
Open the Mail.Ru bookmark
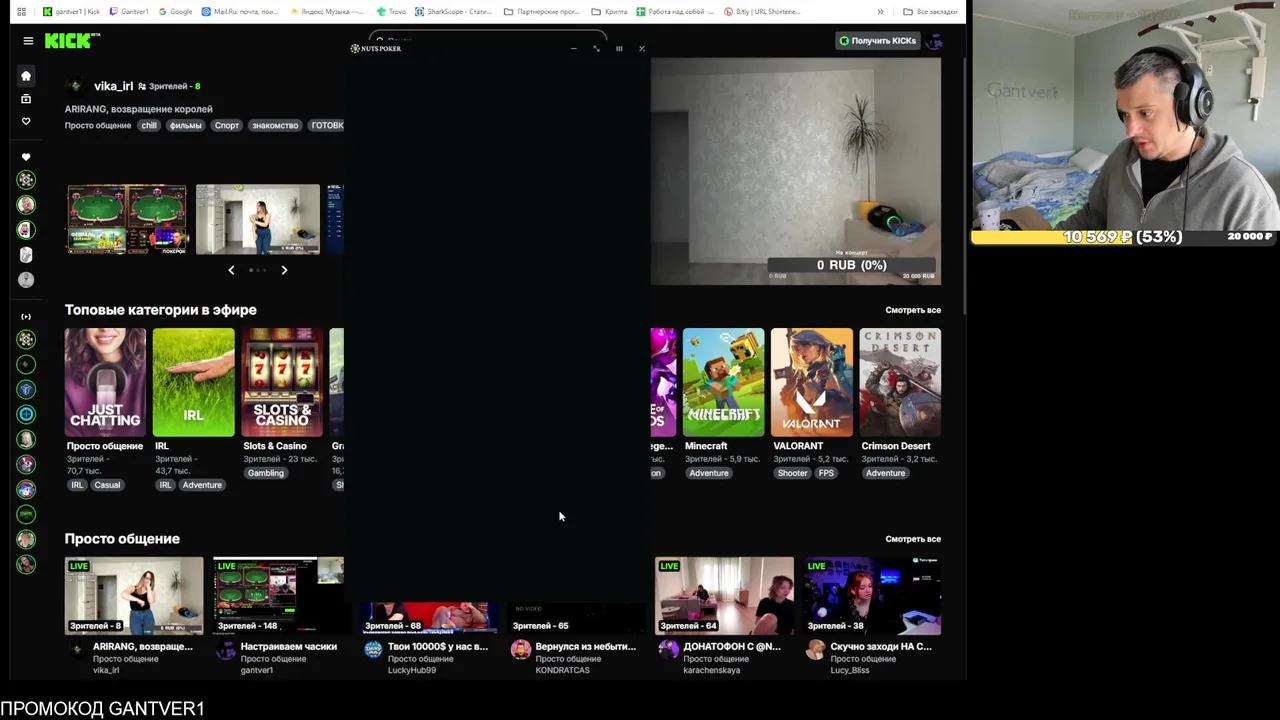(x=240, y=12)
